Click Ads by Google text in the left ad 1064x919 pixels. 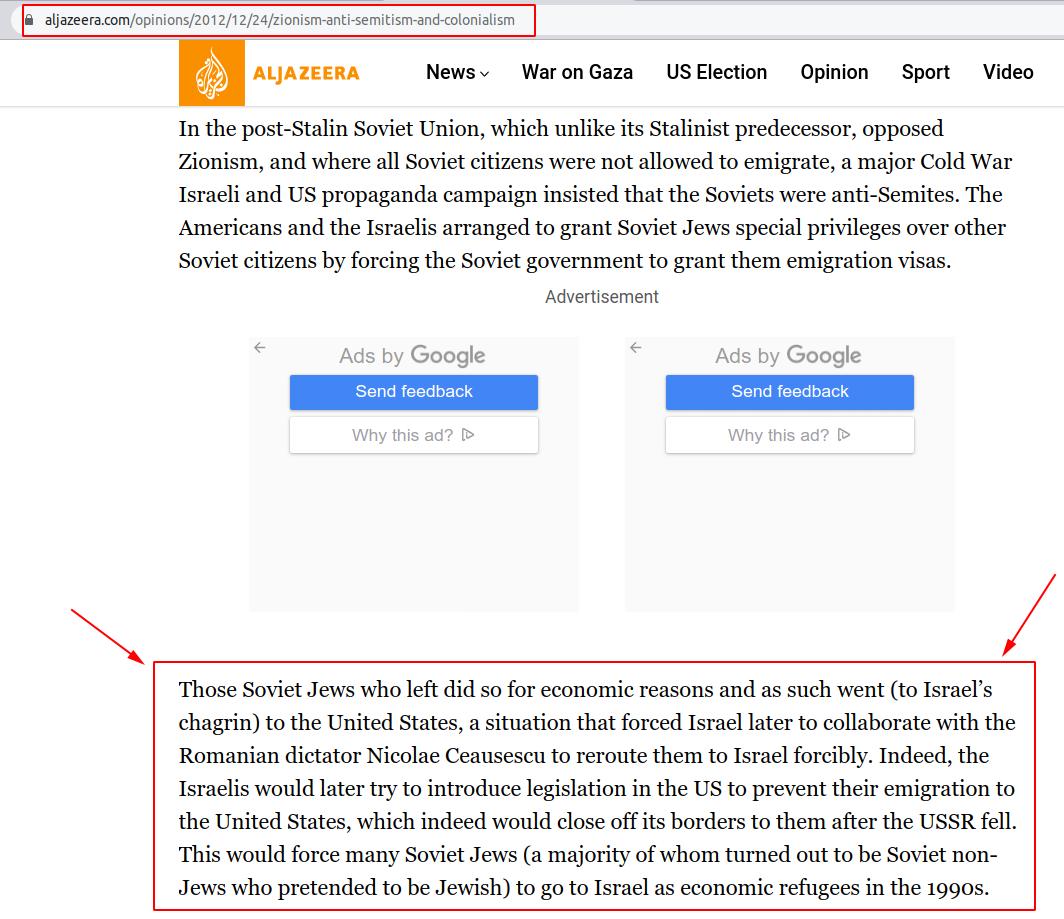click(x=412, y=356)
